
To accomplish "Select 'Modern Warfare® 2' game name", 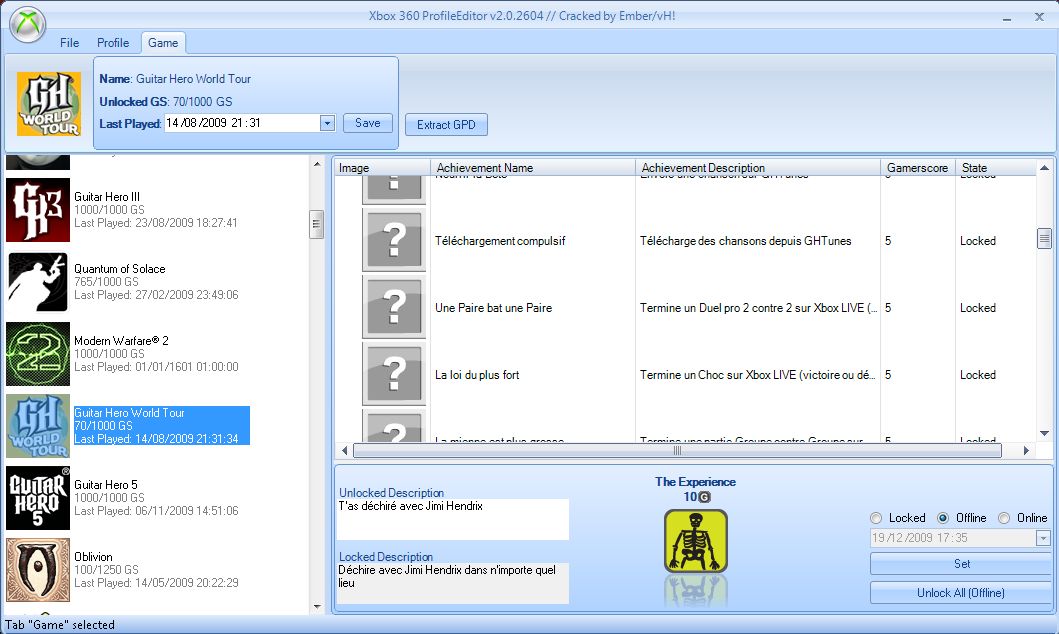I will [121, 340].
